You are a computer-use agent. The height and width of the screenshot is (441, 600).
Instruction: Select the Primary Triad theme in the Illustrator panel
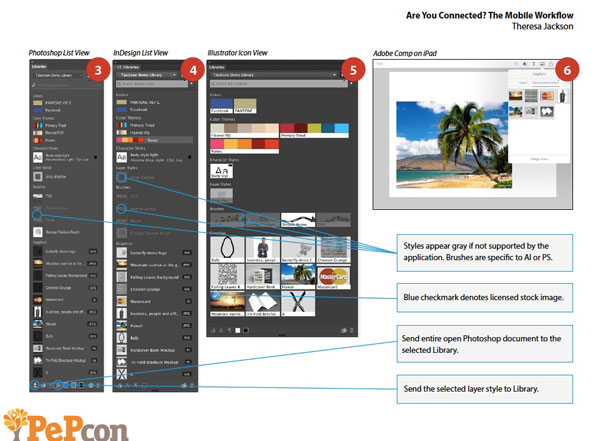(314, 131)
